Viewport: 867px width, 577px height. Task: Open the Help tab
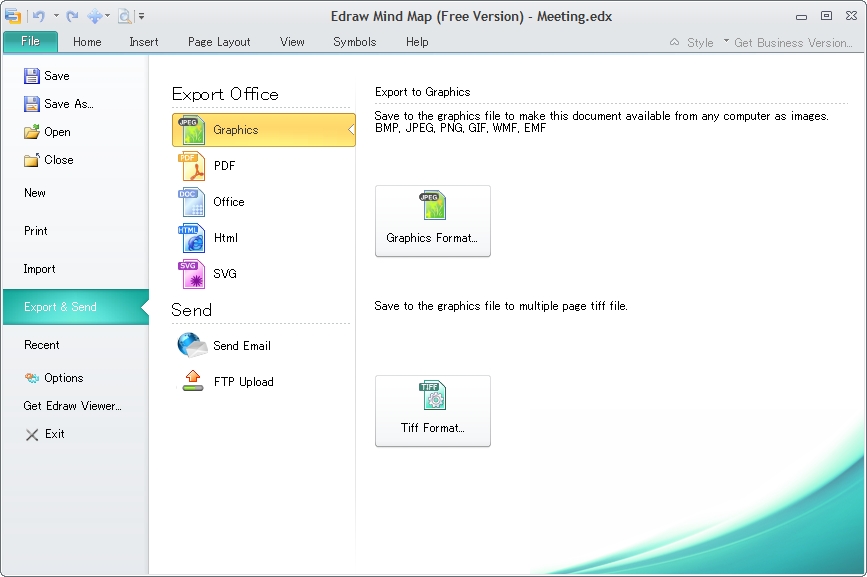(417, 42)
